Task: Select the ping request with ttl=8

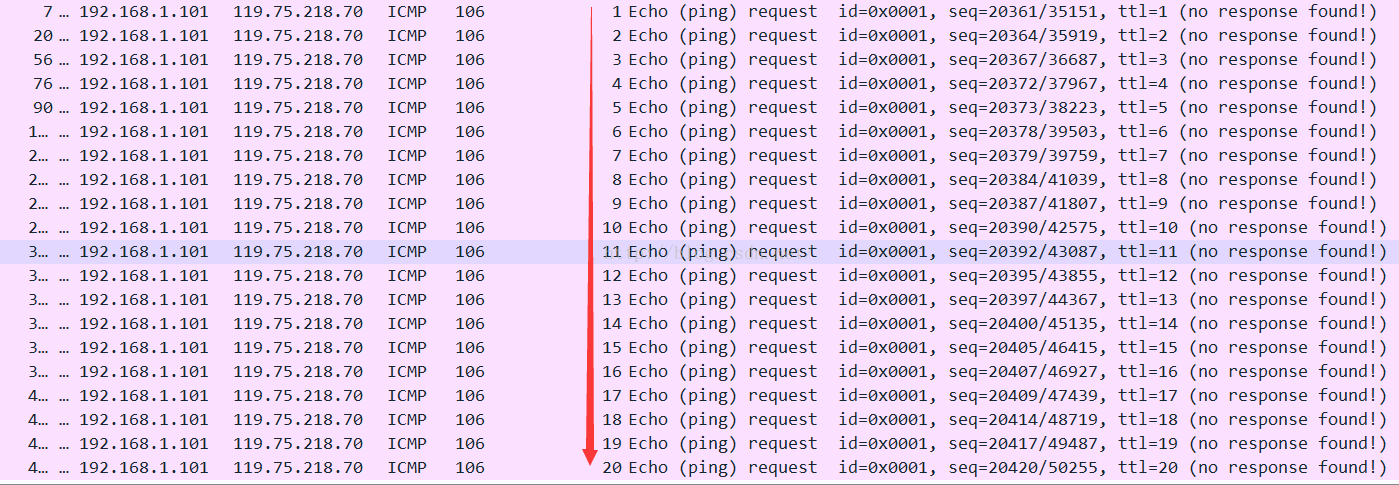Action: (699, 180)
